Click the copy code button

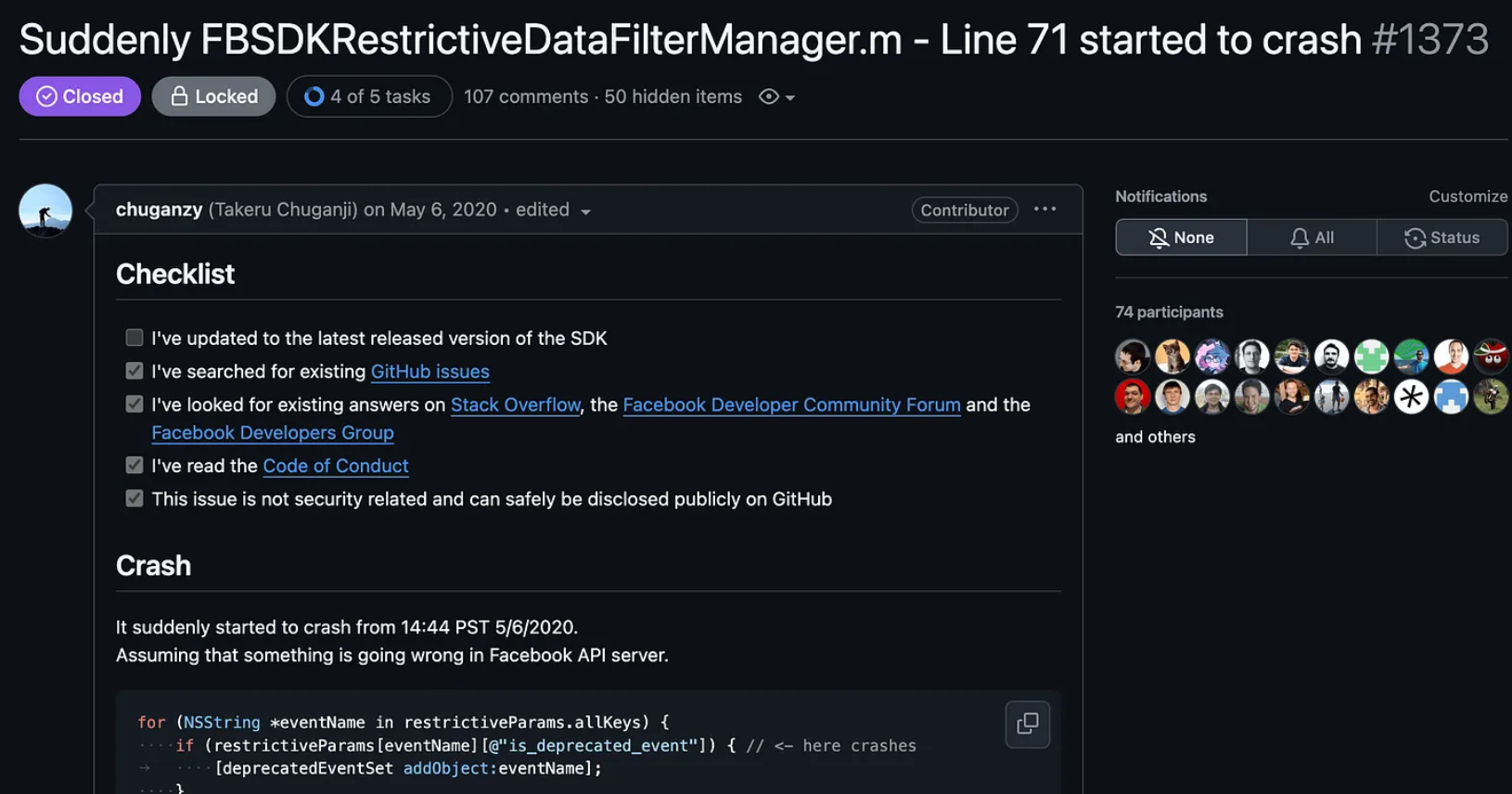[x=1027, y=724]
